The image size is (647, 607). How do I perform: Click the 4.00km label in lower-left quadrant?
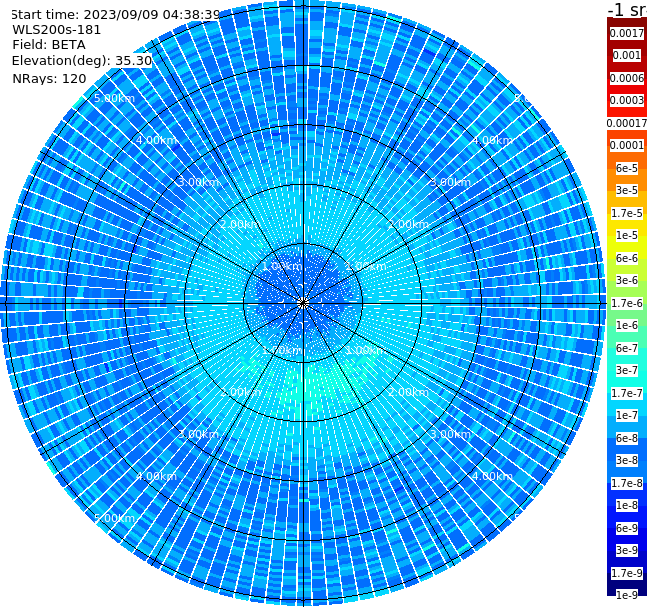(156, 476)
